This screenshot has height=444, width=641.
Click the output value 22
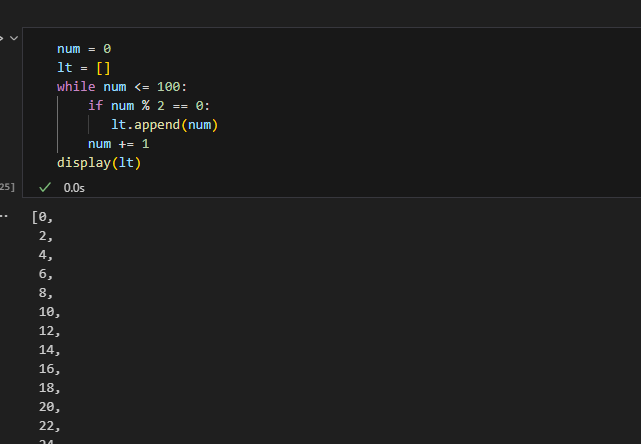(x=47, y=426)
